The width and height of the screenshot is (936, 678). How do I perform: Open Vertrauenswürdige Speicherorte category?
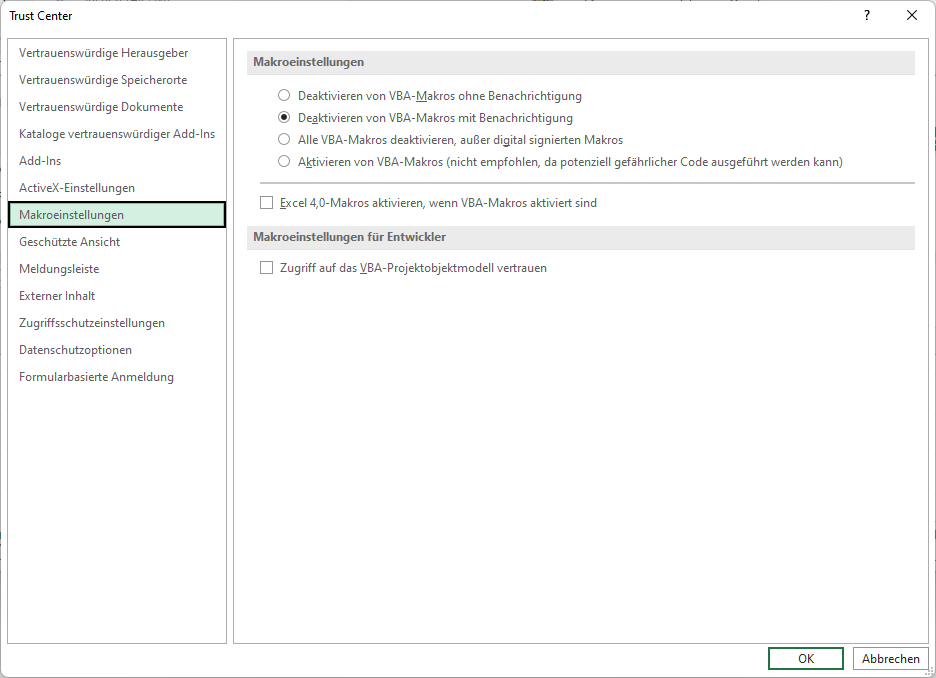tap(117, 80)
